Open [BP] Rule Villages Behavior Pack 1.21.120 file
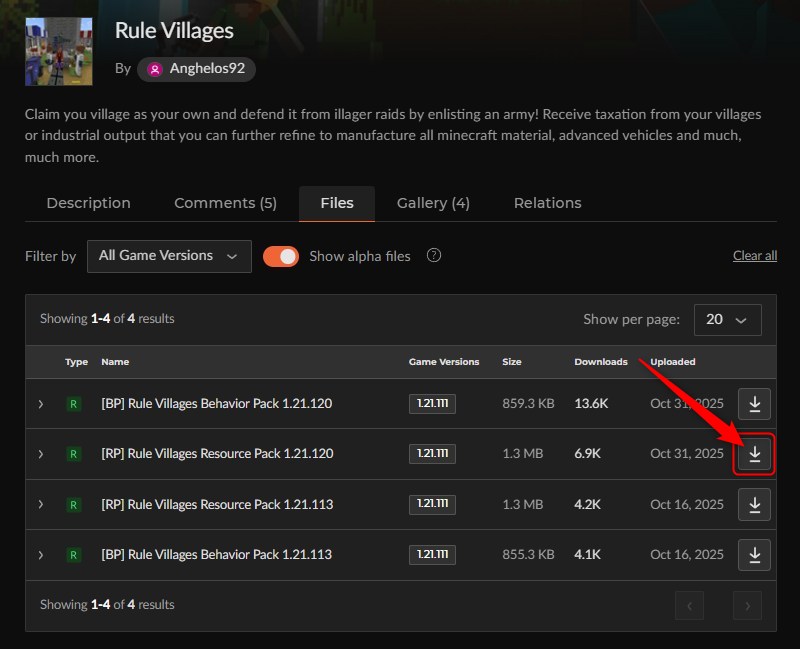 216,404
